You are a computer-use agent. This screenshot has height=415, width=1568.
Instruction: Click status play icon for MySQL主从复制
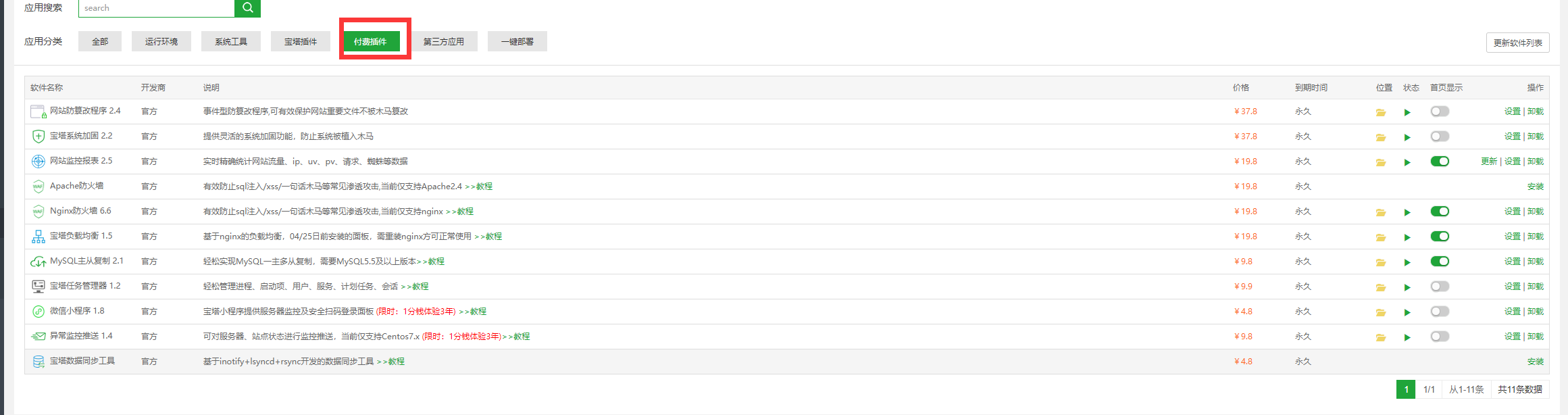click(1407, 262)
